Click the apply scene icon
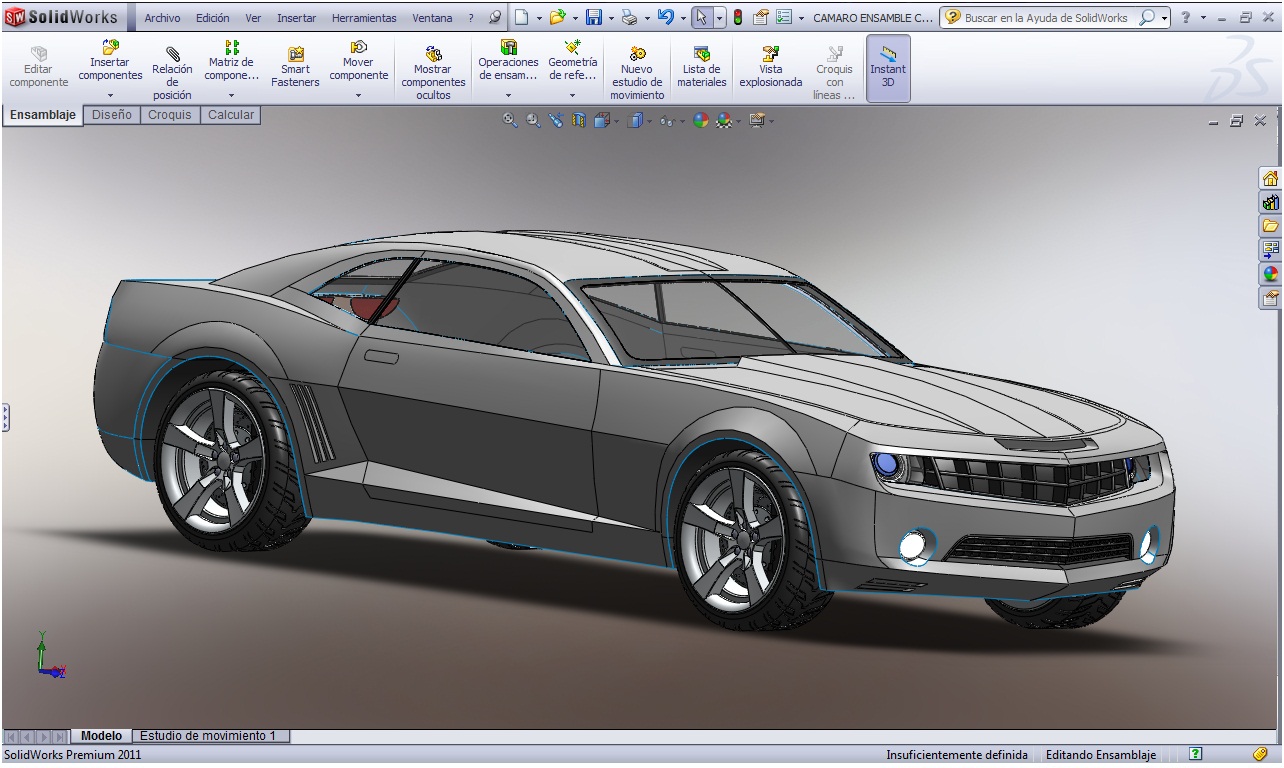 point(723,121)
